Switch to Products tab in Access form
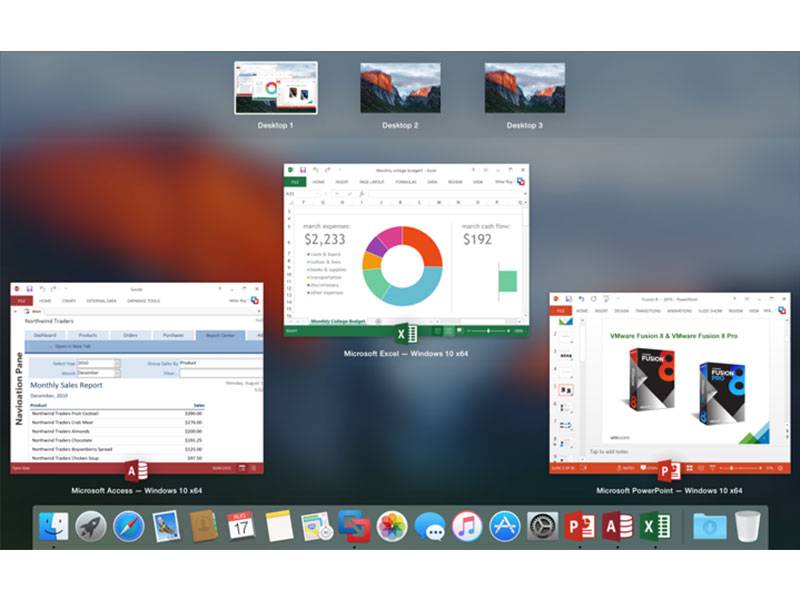 (x=88, y=335)
